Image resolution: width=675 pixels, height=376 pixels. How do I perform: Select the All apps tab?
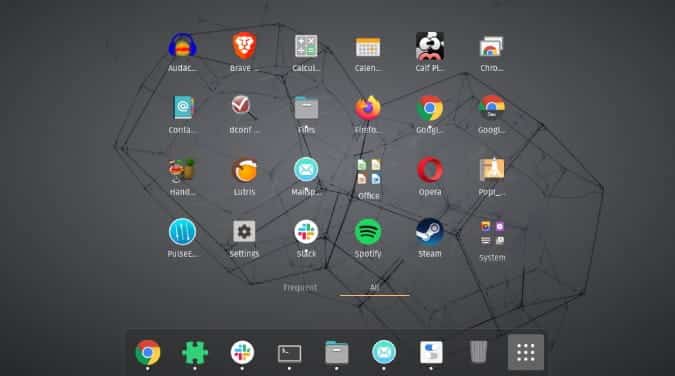(374, 287)
